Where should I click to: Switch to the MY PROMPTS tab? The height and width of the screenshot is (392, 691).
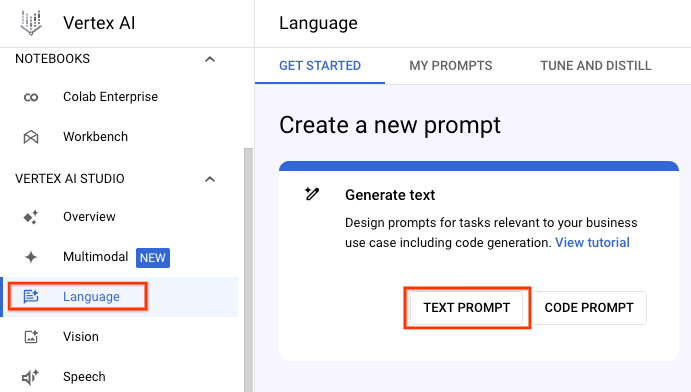(x=450, y=66)
